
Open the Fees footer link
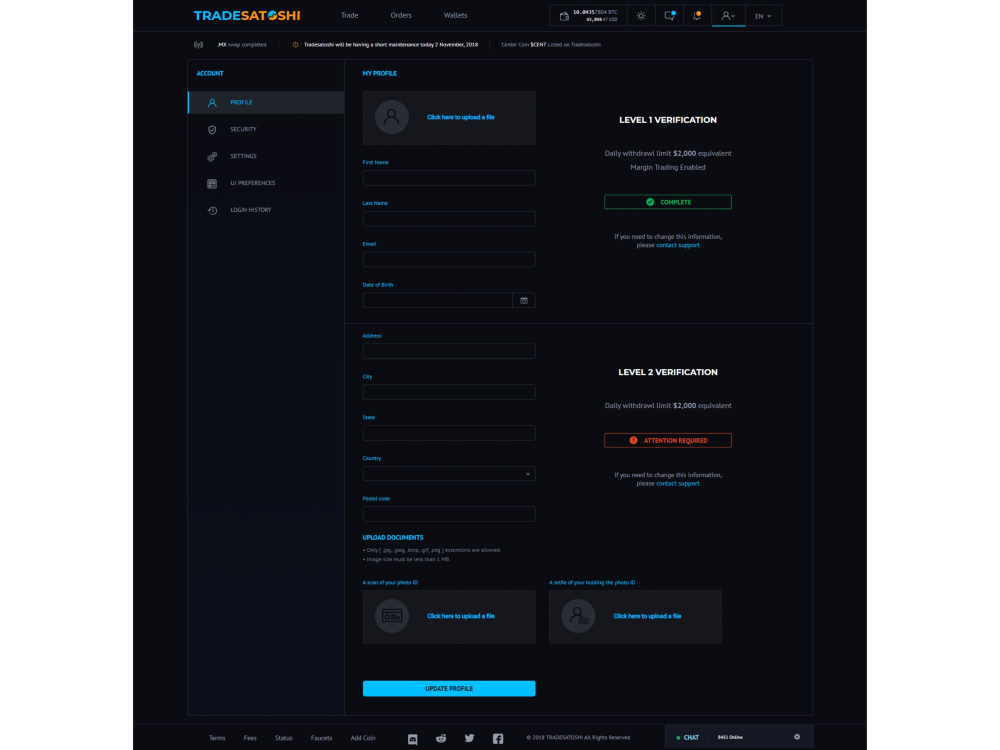250,738
